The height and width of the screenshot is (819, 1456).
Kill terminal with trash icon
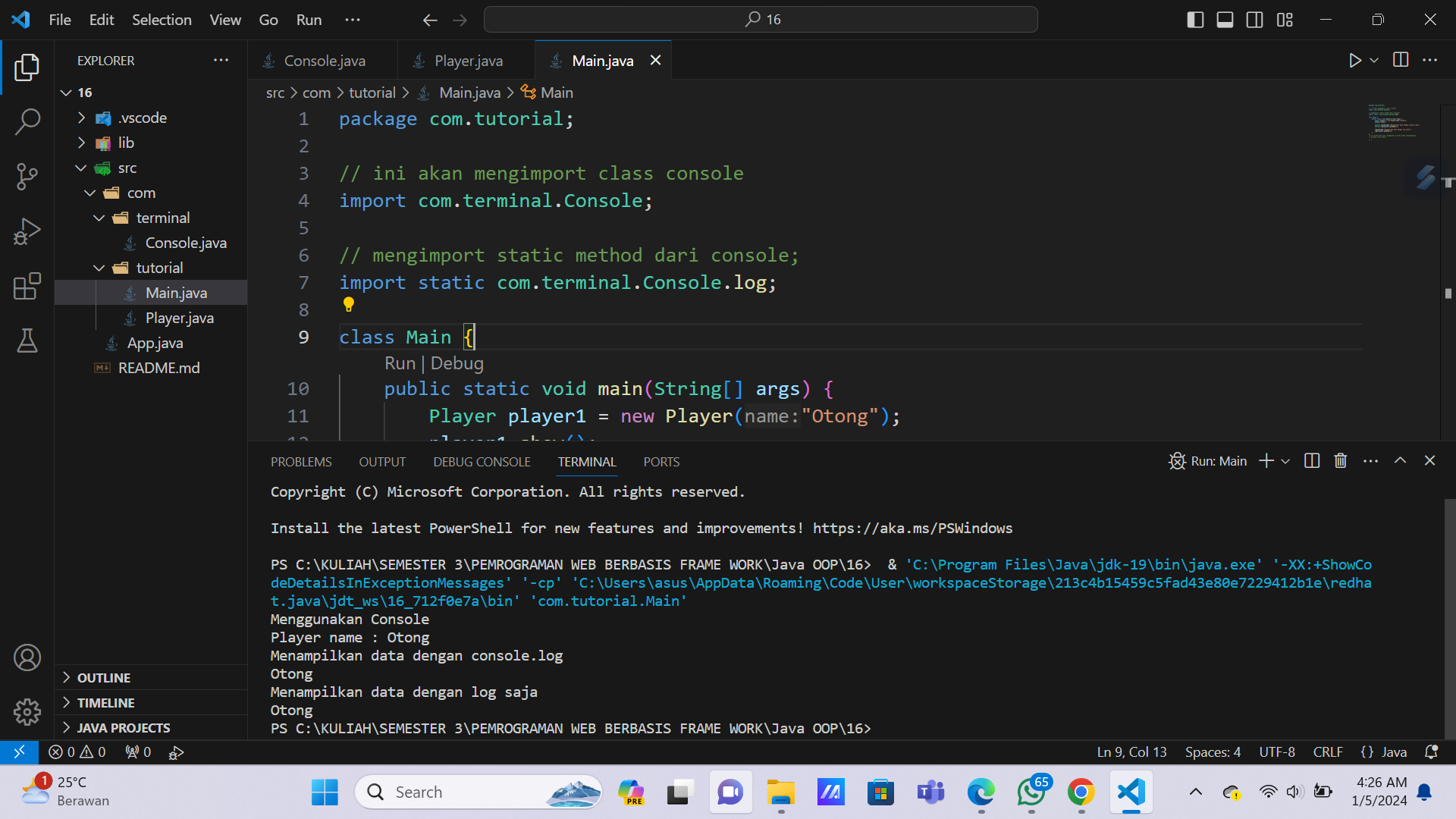tap(1340, 461)
